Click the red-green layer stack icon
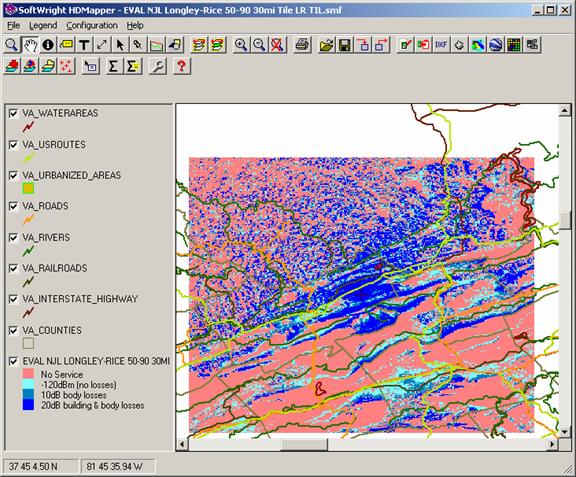 (x=217, y=45)
